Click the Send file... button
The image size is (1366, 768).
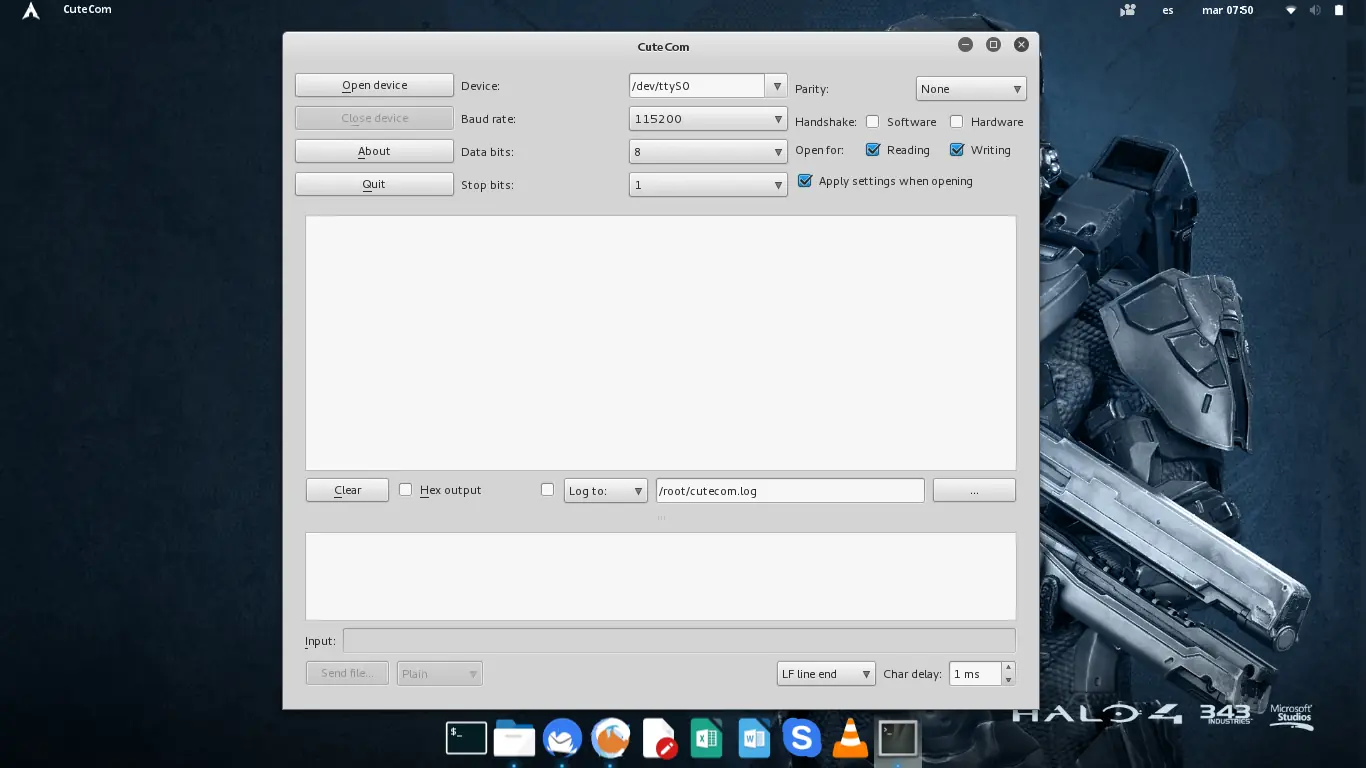point(347,673)
